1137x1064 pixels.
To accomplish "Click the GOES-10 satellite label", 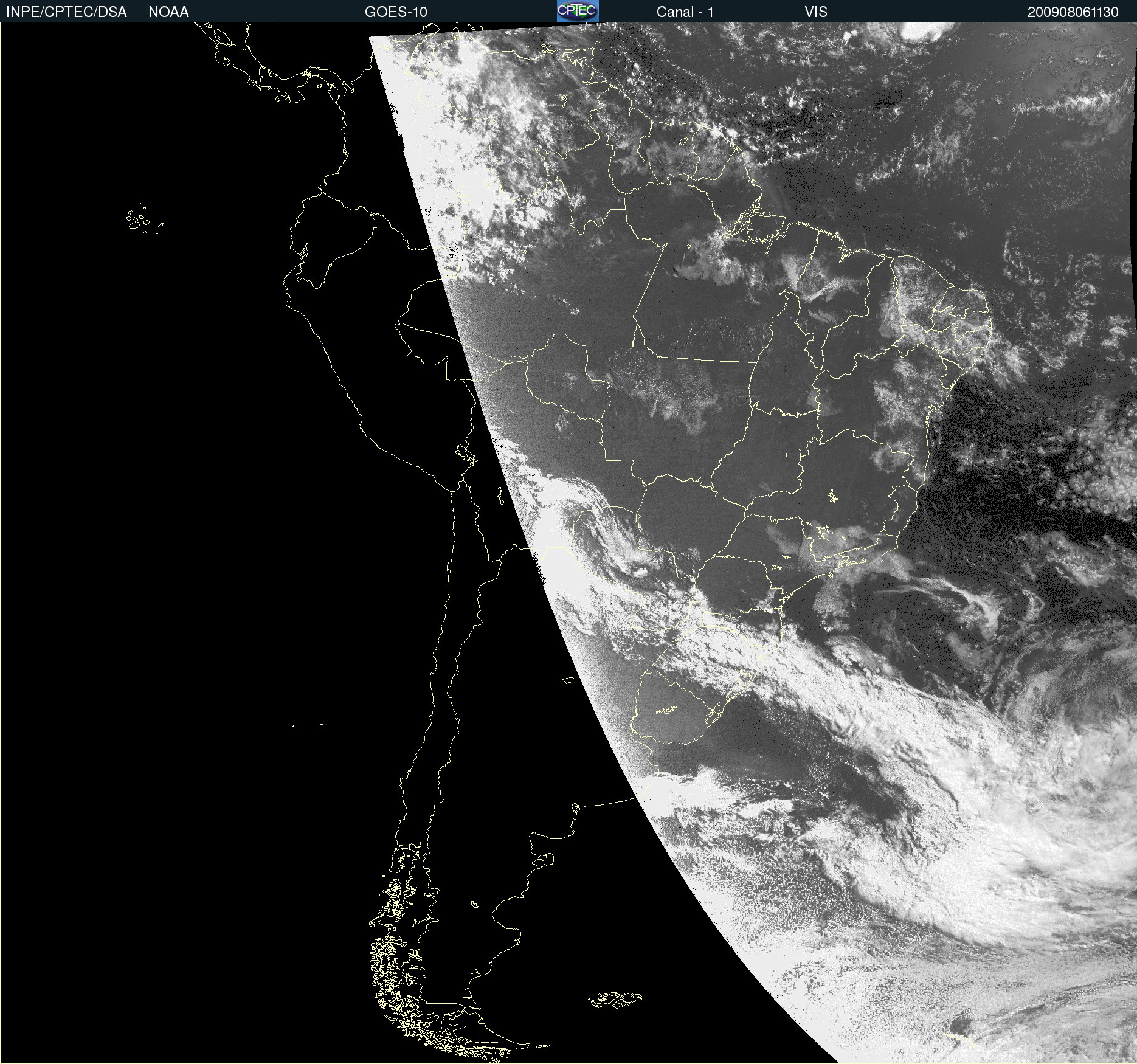I will pos(396,12).
